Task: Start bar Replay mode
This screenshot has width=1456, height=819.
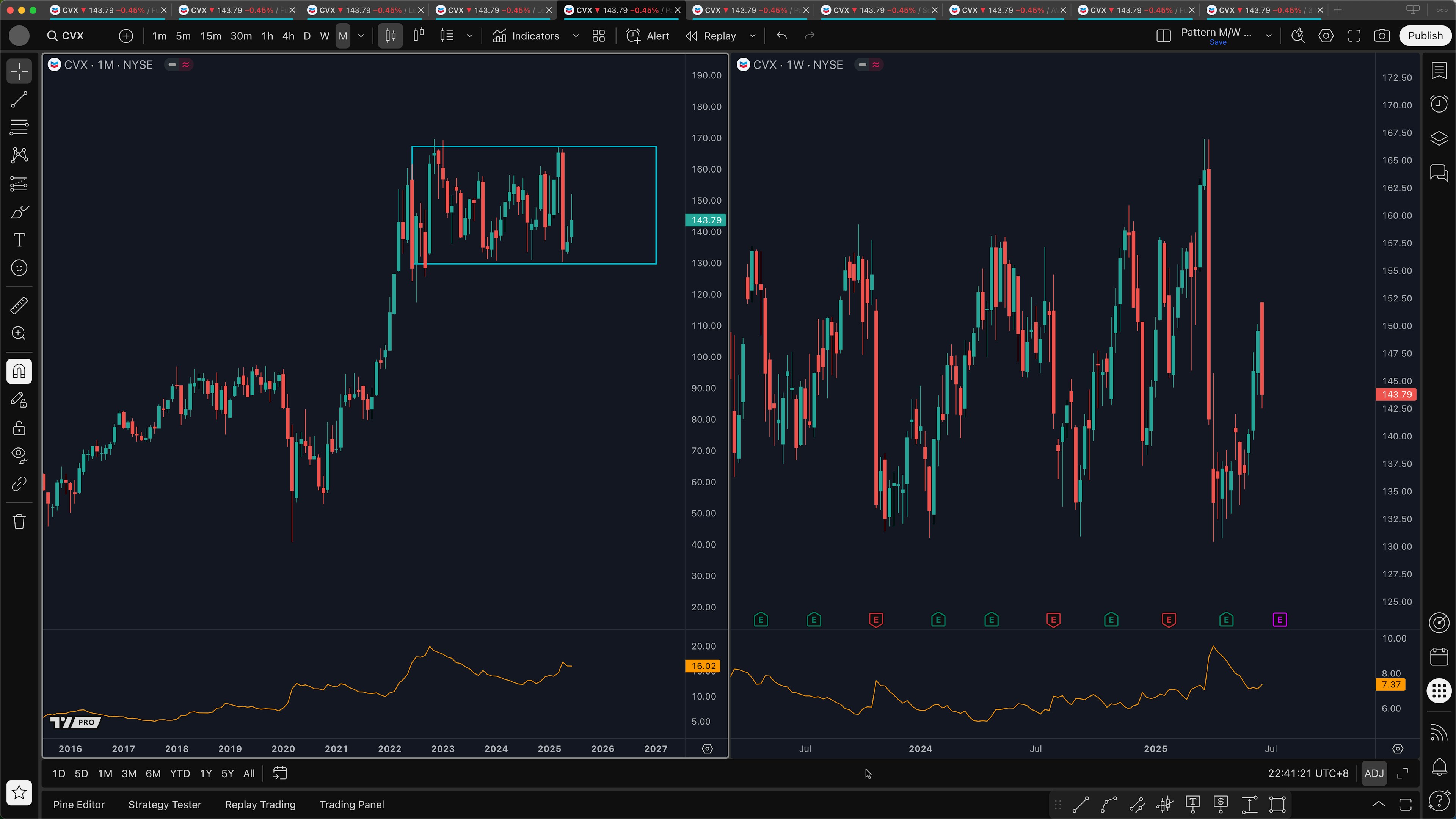Action: (x=711, y=36)
